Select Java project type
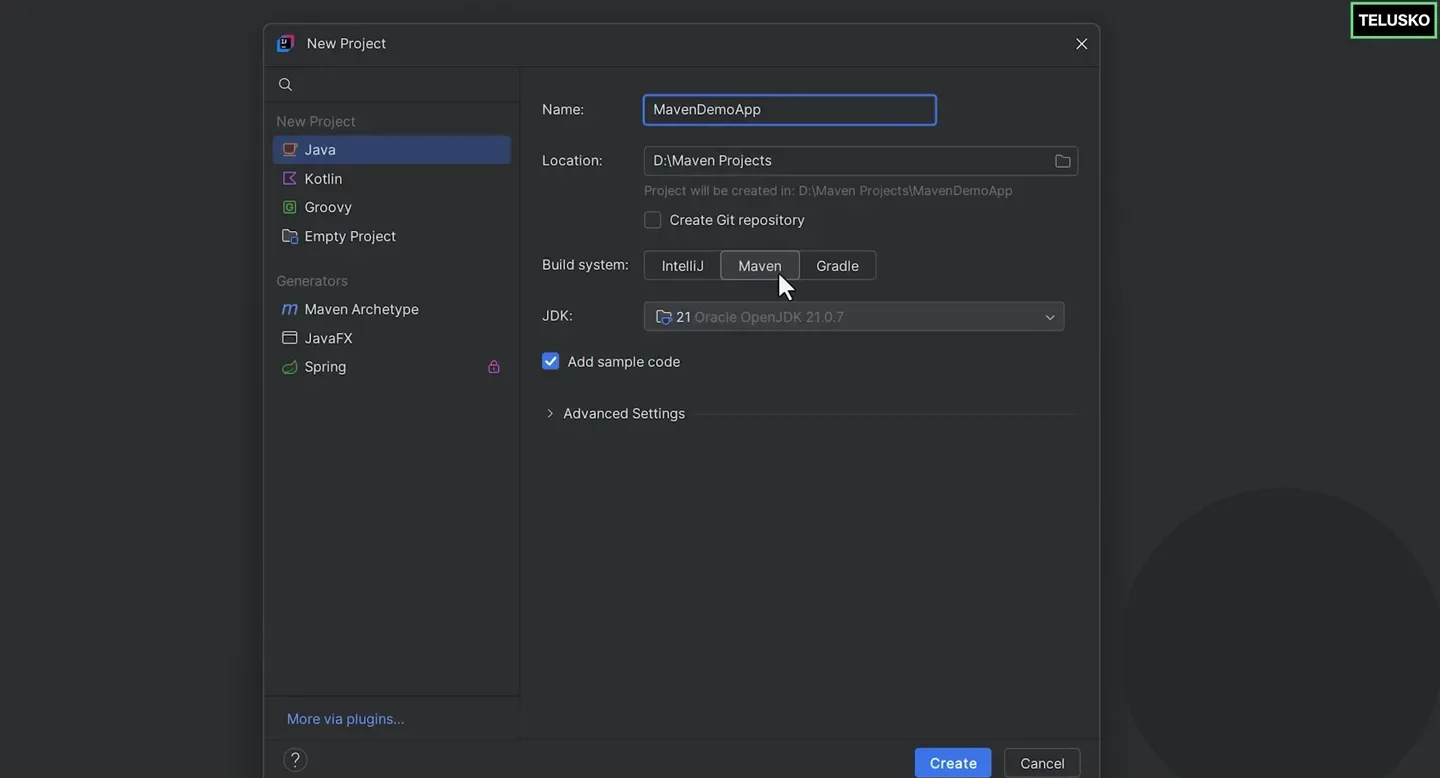This screenshot has width=1440, height=778. 392,149
